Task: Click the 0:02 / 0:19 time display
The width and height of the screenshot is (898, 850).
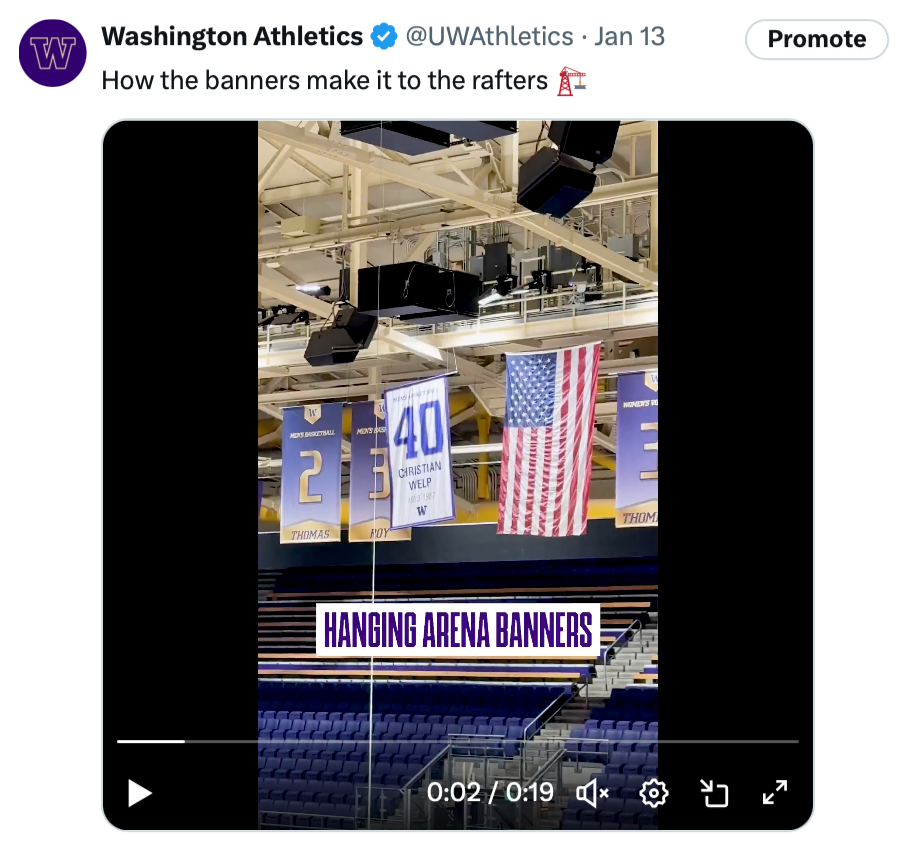Action: point(490,793)
